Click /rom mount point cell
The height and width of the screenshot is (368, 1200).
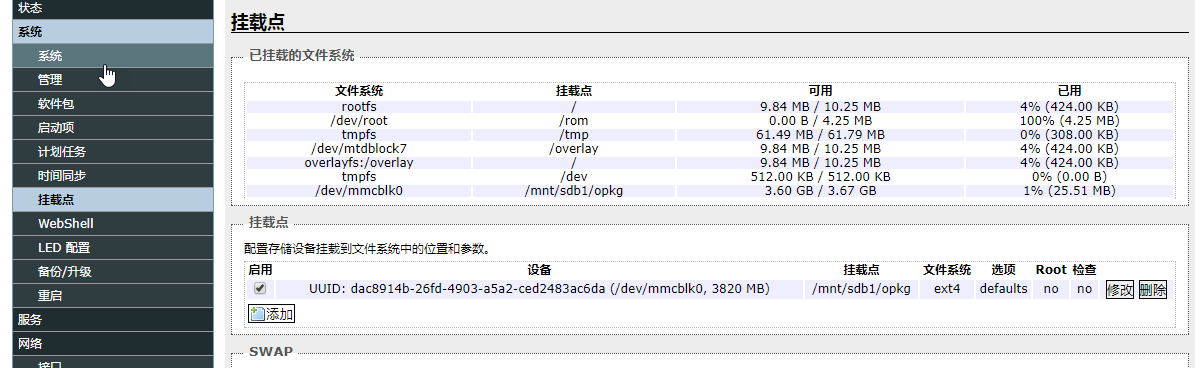[x=574, y=120]
